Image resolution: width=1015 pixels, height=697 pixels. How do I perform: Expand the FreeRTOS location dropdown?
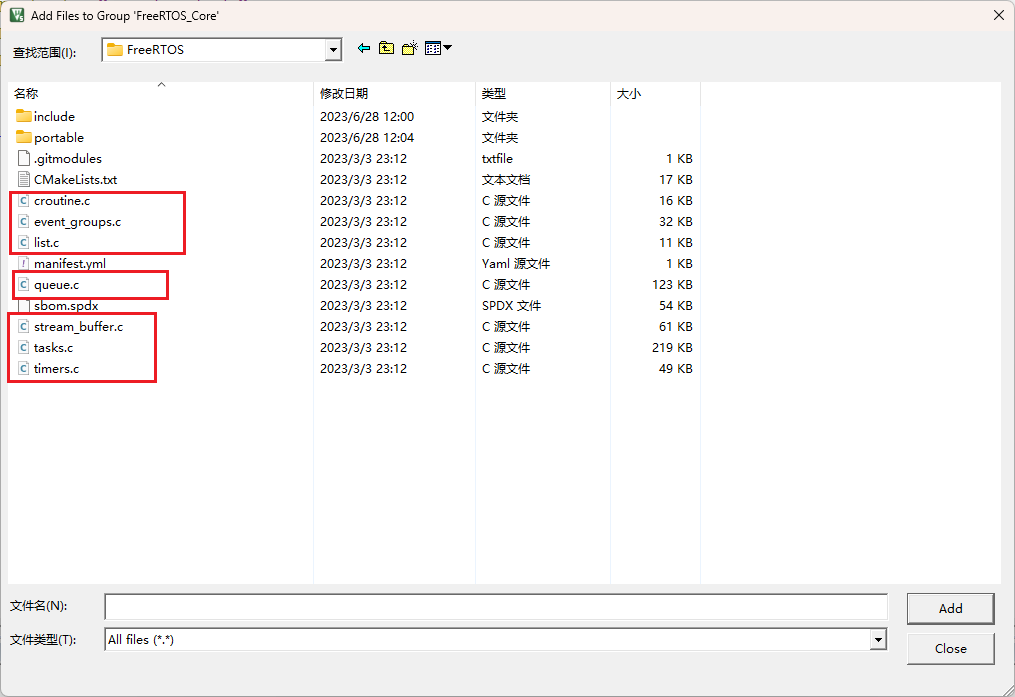pos(333,50)
